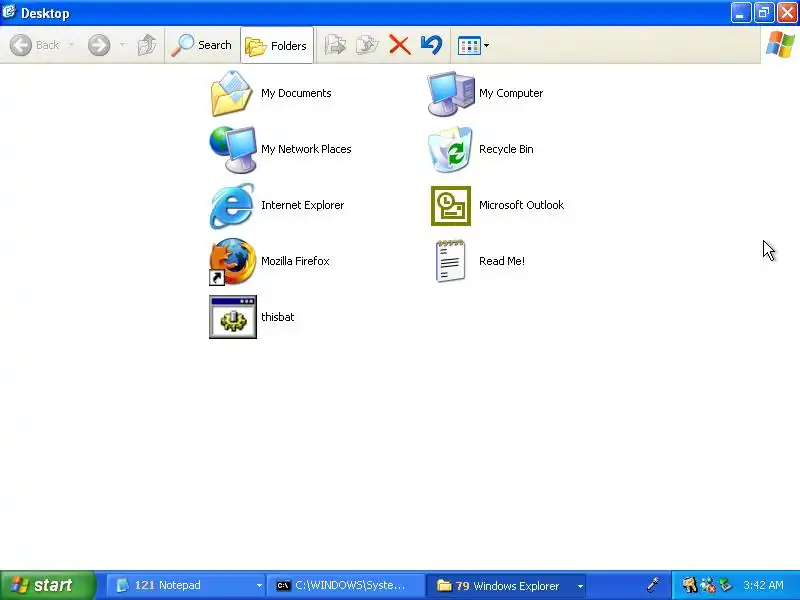
Task: Restore down the Desktop window
Action: [764, 13]
